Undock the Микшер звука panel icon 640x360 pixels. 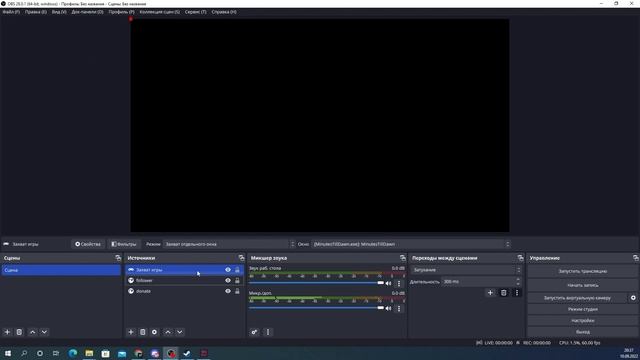coord(402,258)
